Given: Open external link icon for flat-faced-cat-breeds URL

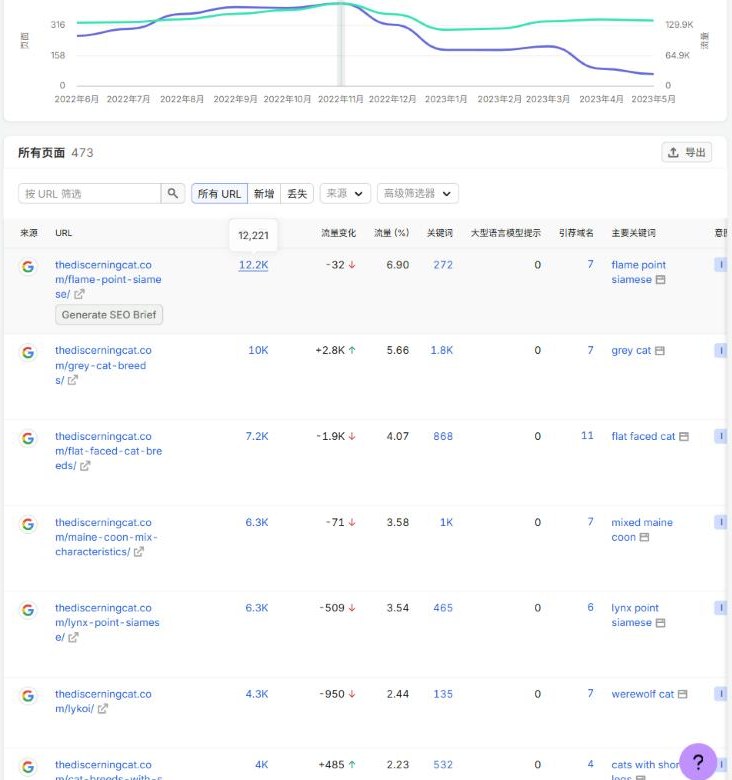Looking at the screenshot, I should (85, 466).
